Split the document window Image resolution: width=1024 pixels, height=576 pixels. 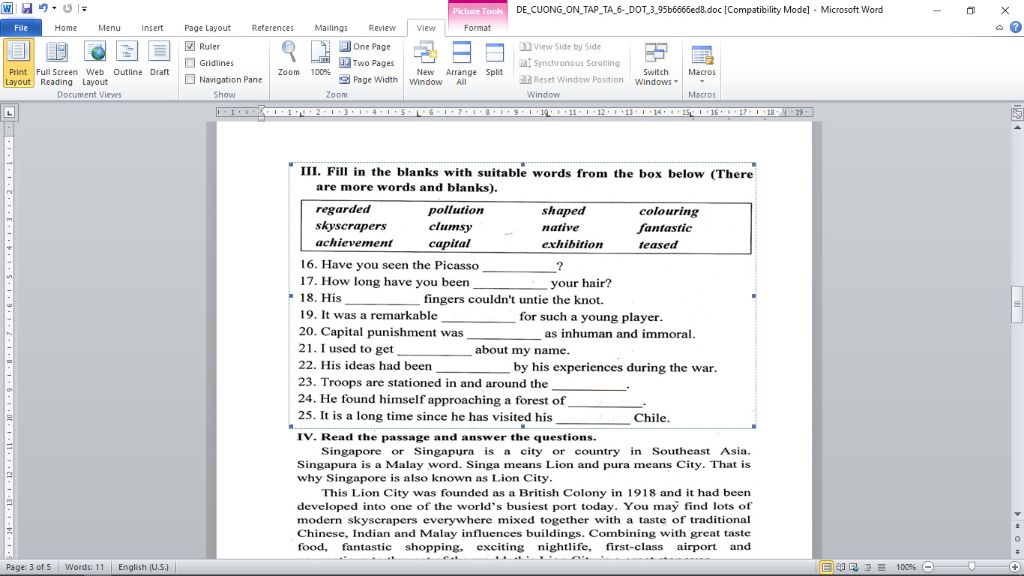494,59
